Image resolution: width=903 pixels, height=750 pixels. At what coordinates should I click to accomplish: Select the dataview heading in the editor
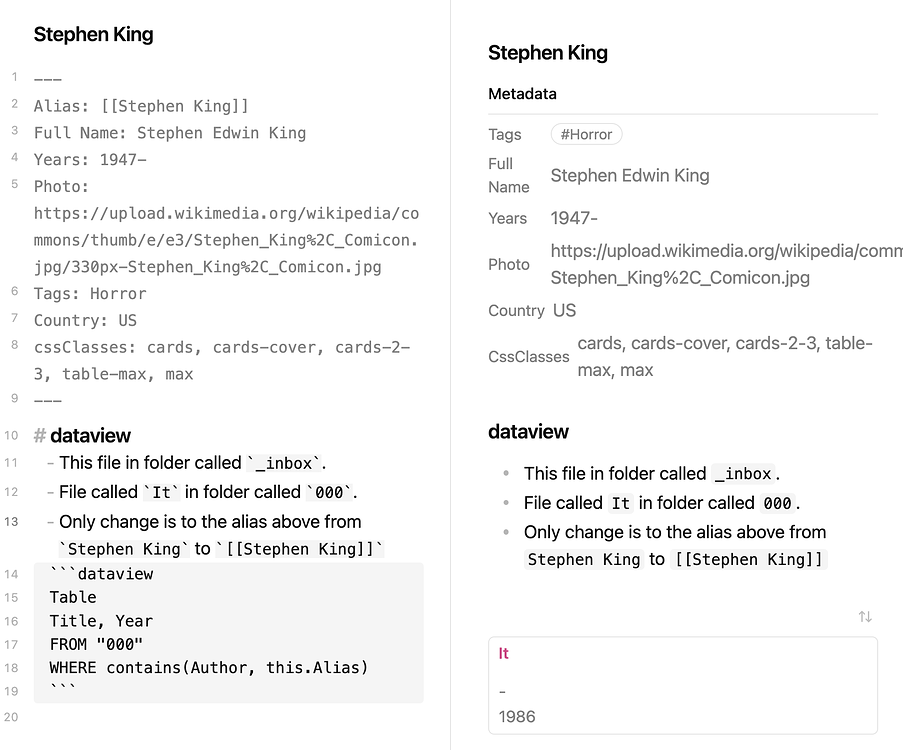[90, 435]
